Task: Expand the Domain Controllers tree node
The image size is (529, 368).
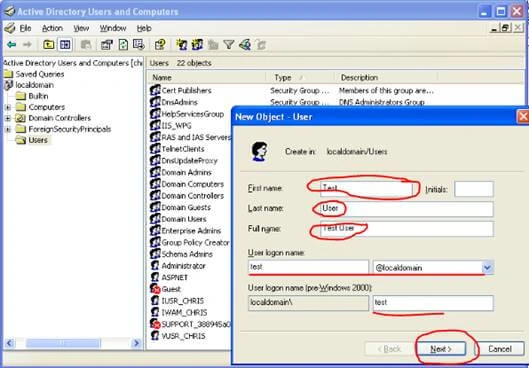Action: (8, 118)
